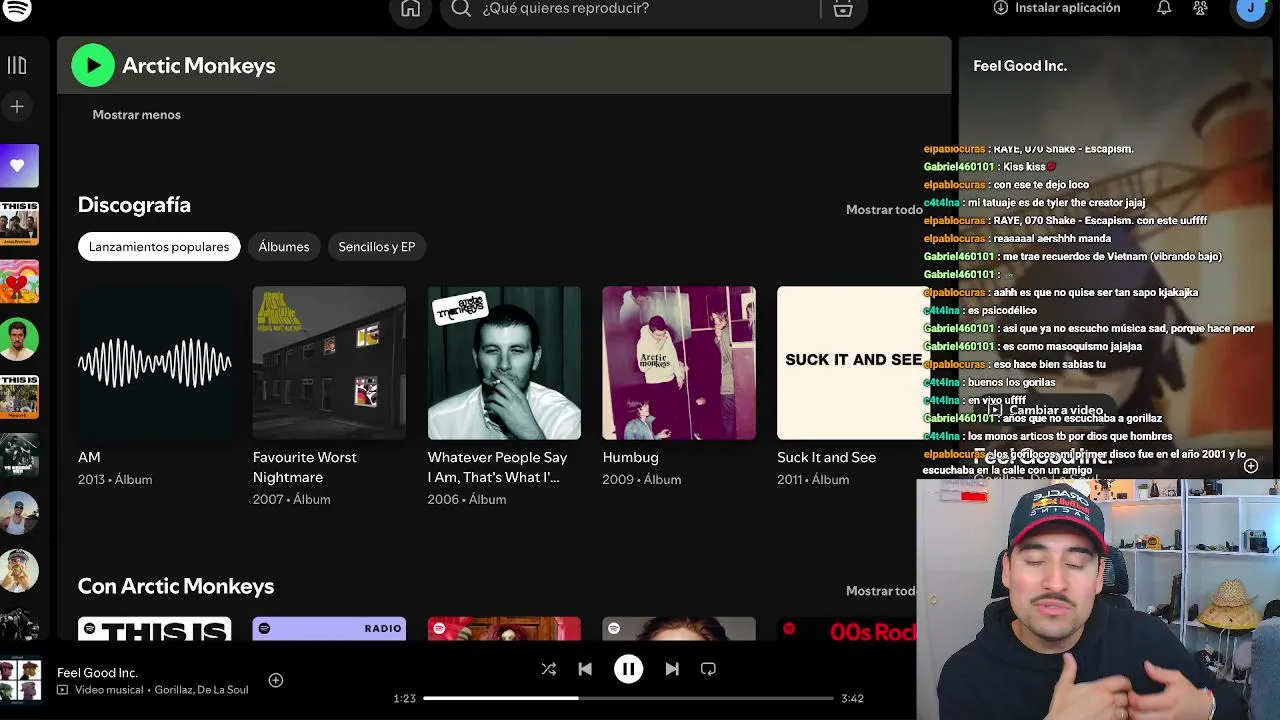Image resolution: width=1280 pixels, height=720 pixels.
Task: Play Arctic Monkeys with green button
Action: point(93,65)
